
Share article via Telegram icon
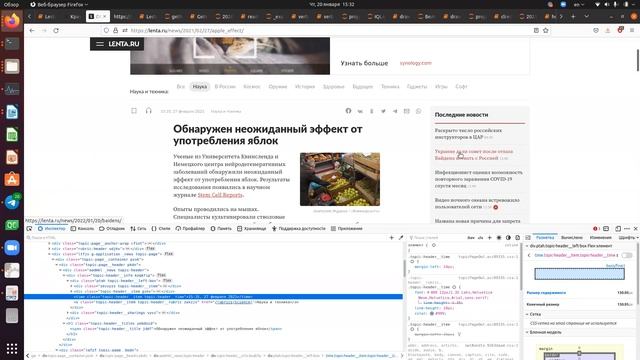point(395,111)
